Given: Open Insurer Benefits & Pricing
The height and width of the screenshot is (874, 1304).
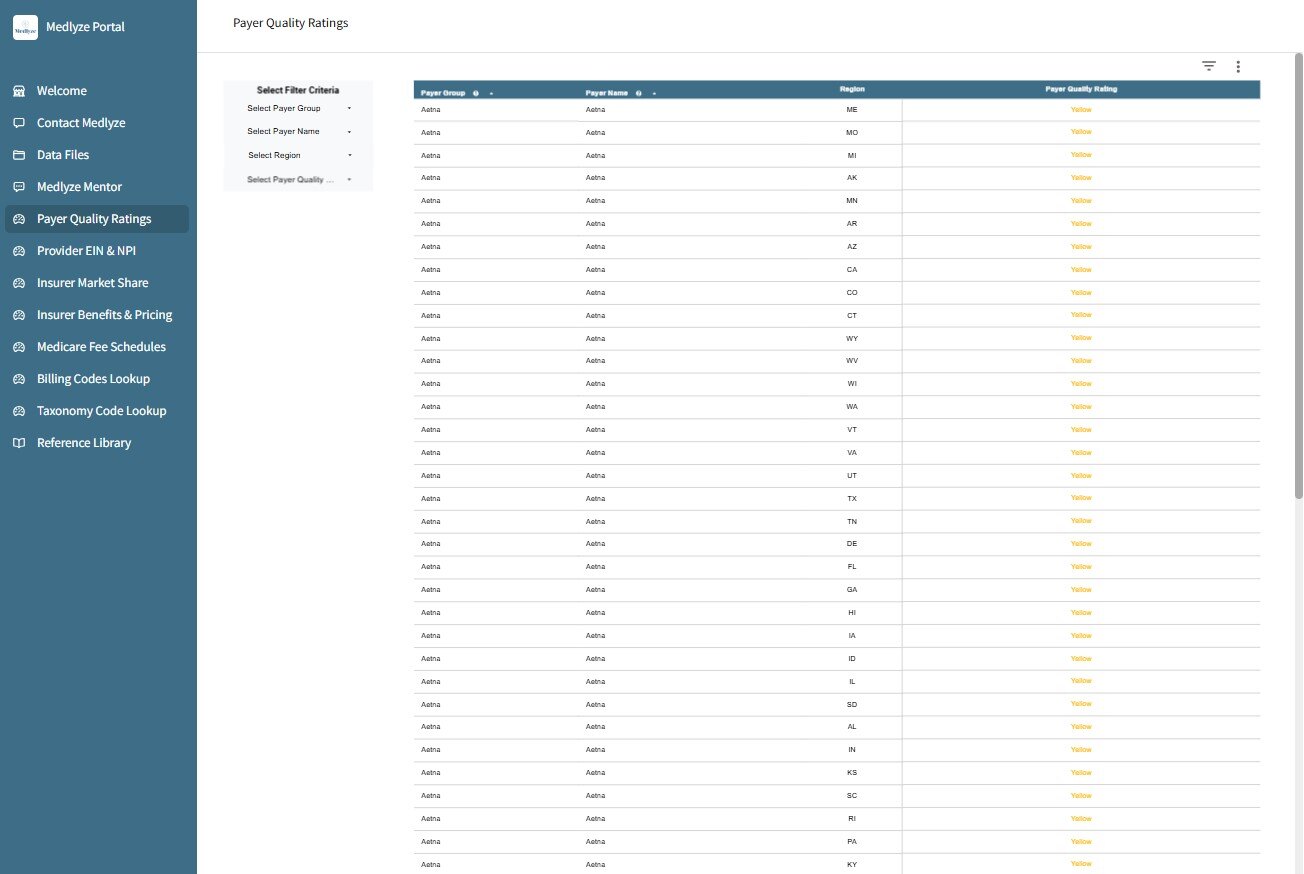Looking at the screenshot, I should pyautogui.click(x=98, y=315).
